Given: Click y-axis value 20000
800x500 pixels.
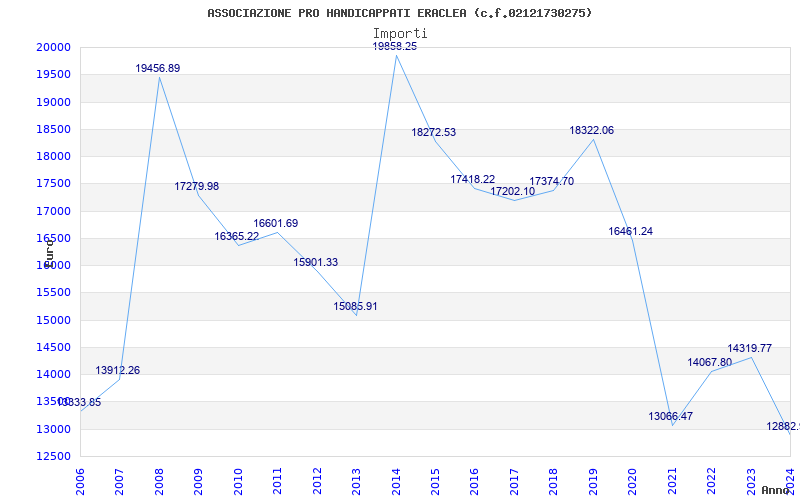Looking at the screenshot, I should [53, 47].
